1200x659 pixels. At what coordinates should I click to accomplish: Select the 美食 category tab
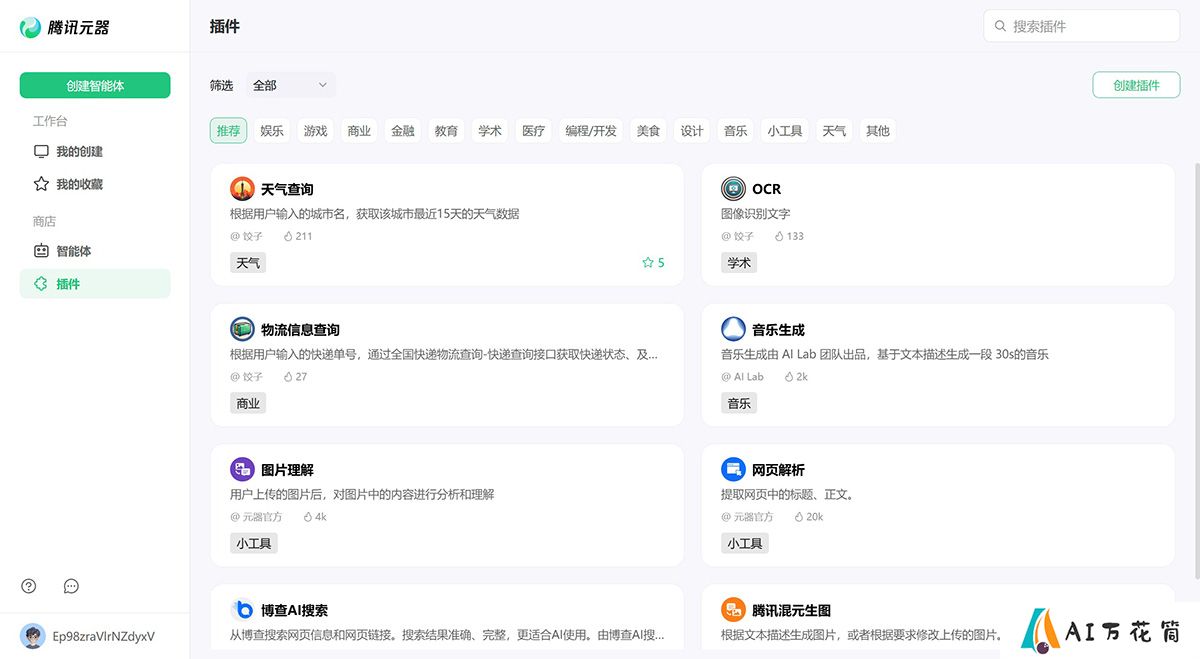coord(648,131)
